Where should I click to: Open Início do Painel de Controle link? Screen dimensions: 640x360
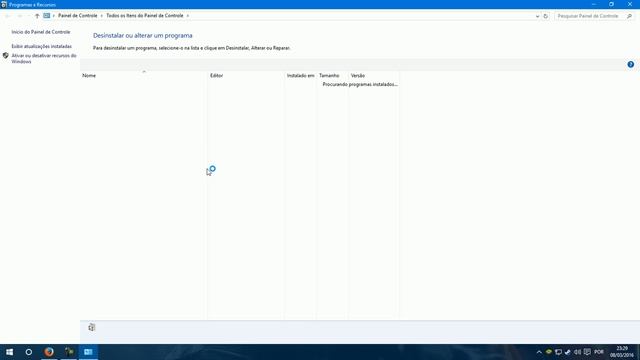tap(41, 32)
